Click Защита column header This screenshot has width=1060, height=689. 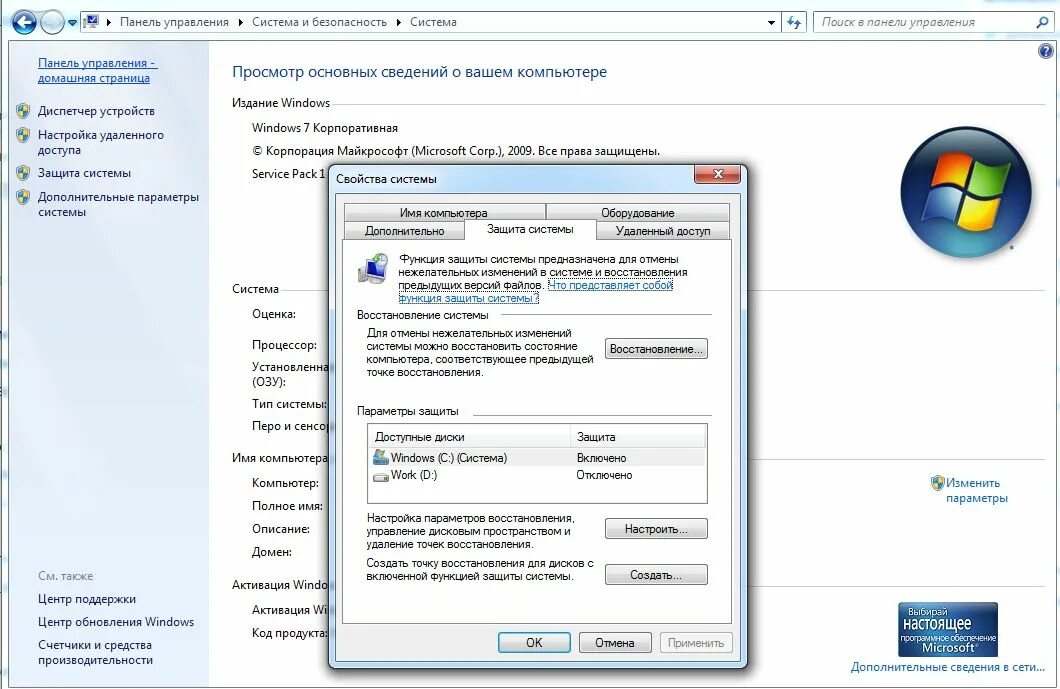[x=638, y=437]
